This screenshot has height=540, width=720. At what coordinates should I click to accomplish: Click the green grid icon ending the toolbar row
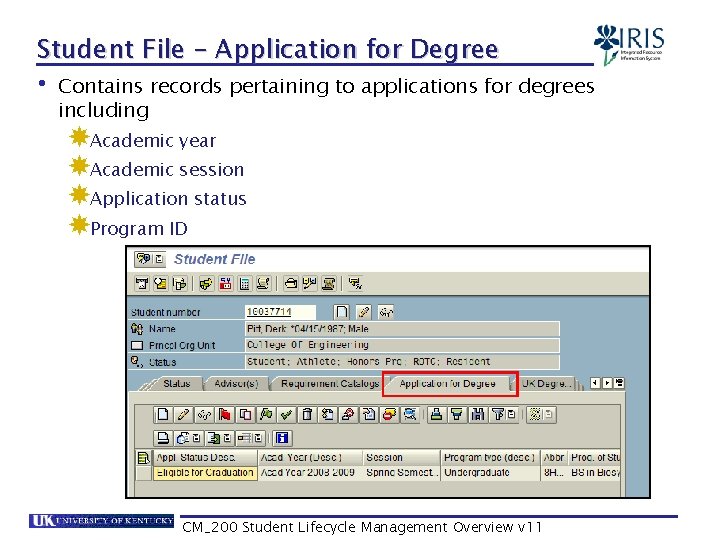point(535,415)
